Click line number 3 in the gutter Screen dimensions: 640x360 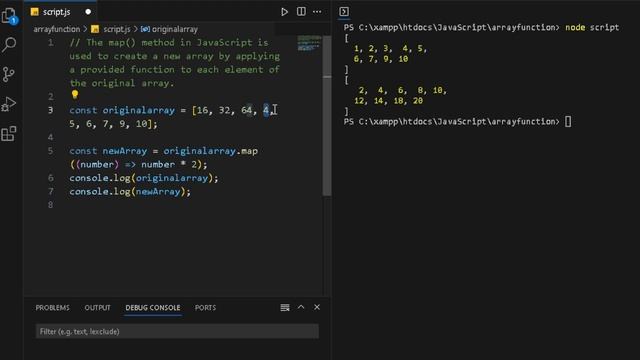pyautogui.click(x=50, y=110)
